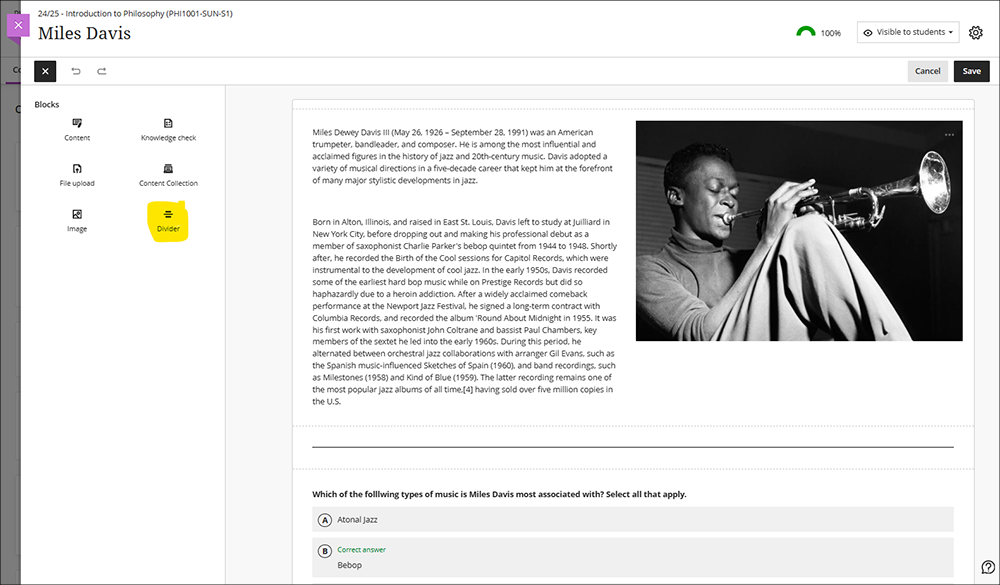1000x585 pixels.
Task: Click the knowledge check question text
Action: (x=499, y=494)
